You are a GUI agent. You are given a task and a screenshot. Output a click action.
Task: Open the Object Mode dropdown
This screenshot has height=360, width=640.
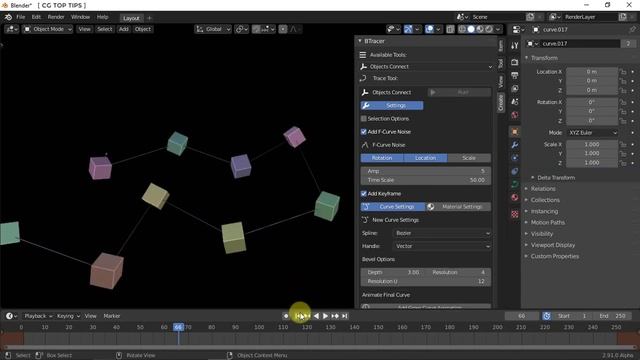47,29
